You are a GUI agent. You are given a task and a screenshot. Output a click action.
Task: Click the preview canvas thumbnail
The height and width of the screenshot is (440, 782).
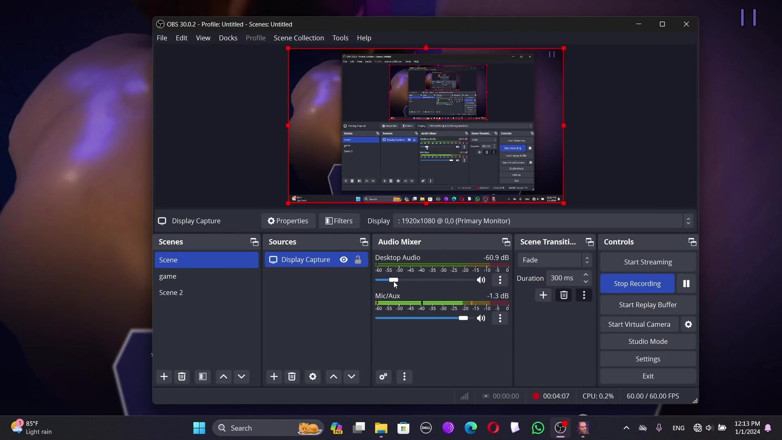[x=426, y=126]
